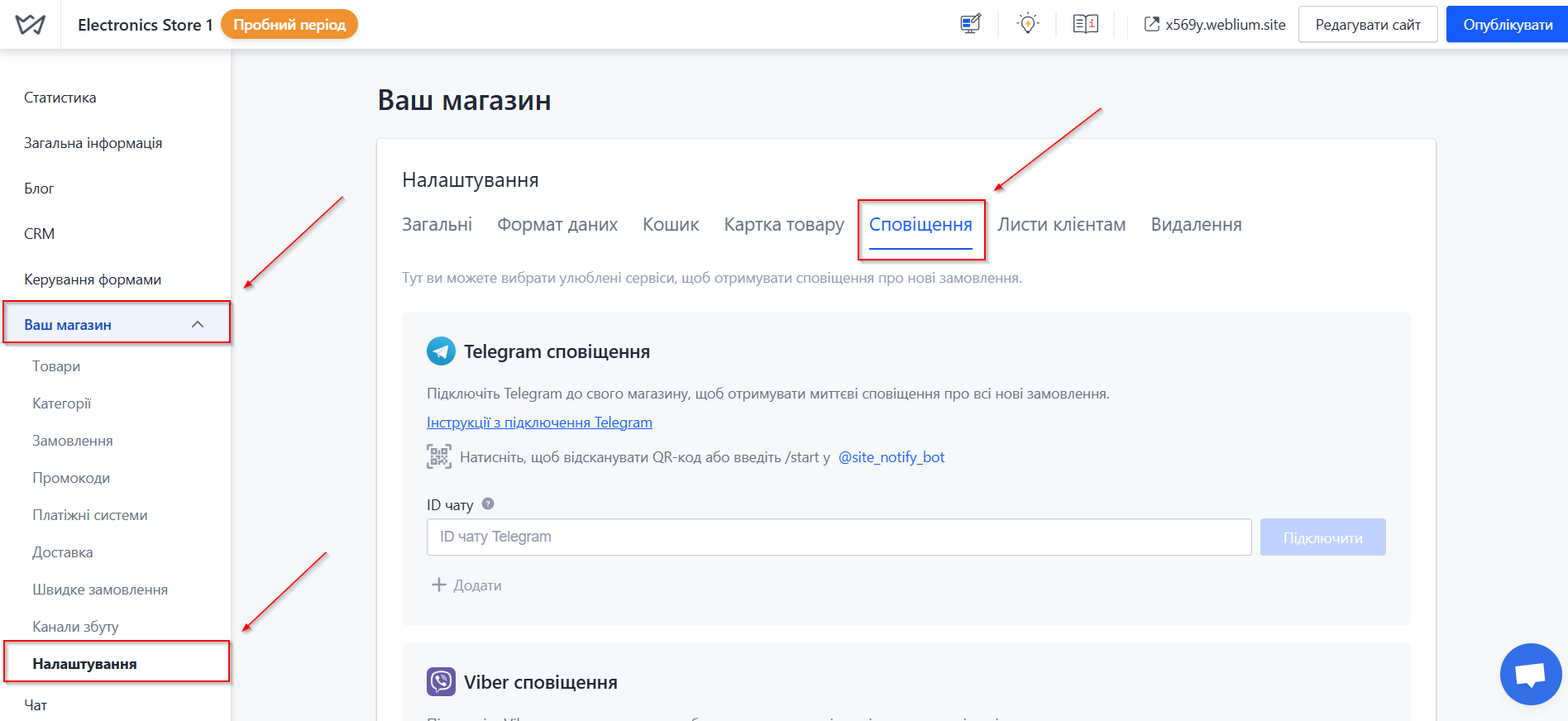Open Загальна інформація in the sidebar
This screenshot has width=1568, height=721.
(x=93, y=143)
